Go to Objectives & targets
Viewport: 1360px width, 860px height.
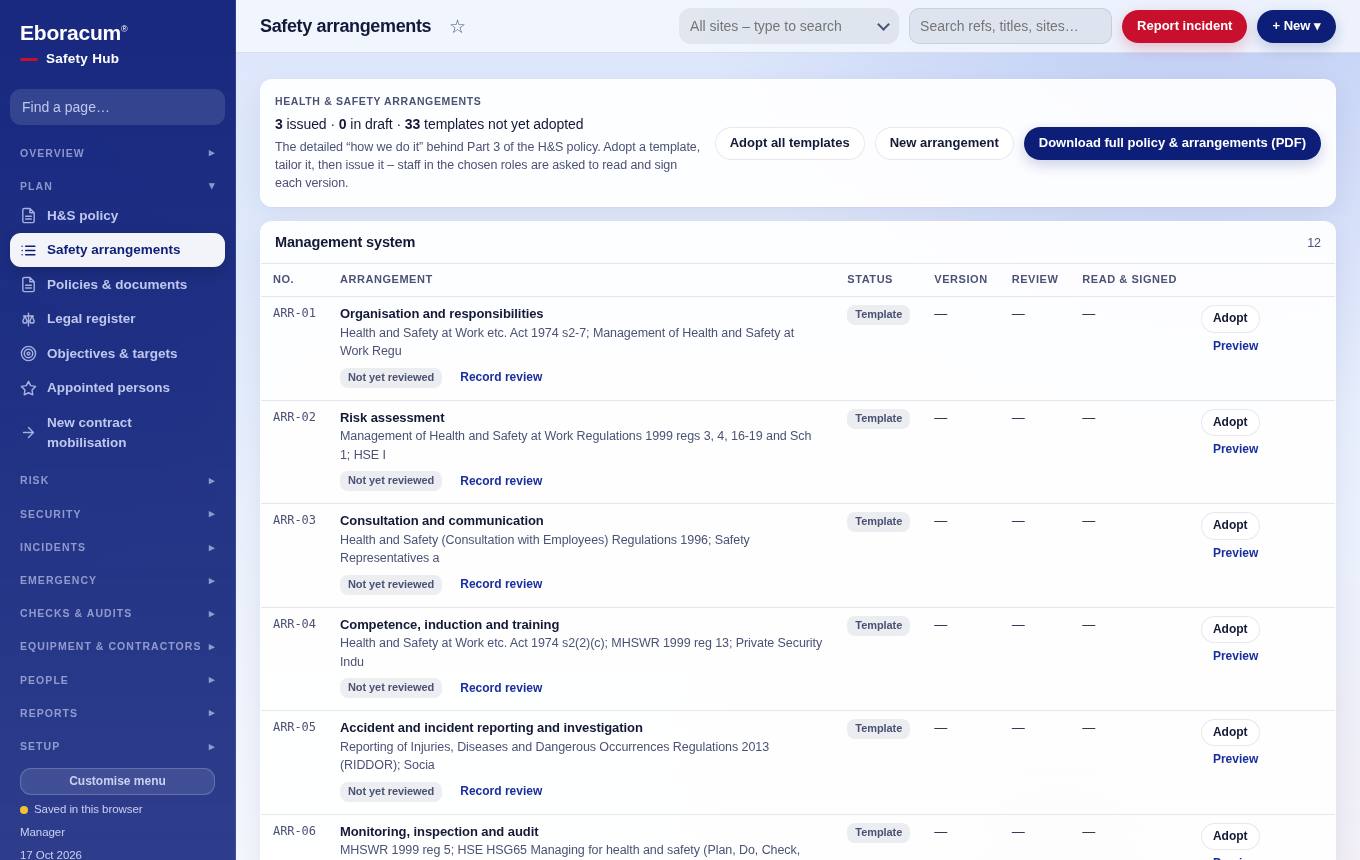coord(118,353)
